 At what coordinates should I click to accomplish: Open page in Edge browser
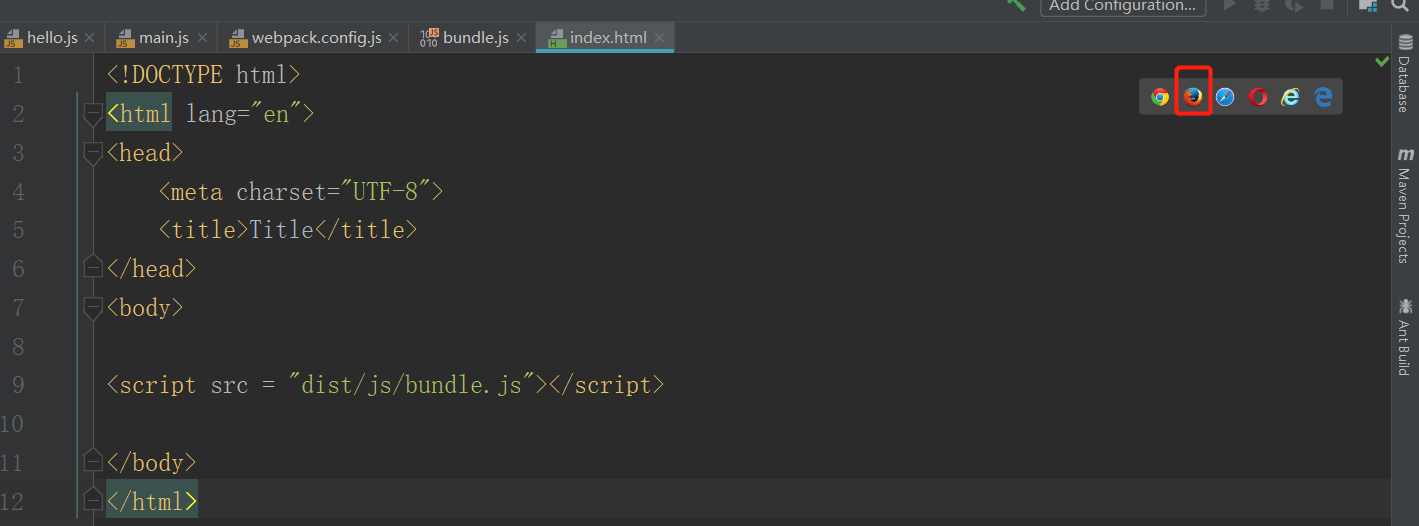1323,97
